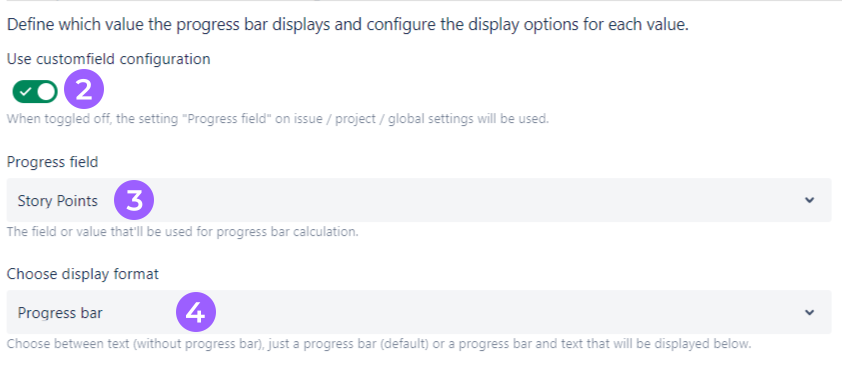Click the white knob of the green toggle

(x=47, y=92)
